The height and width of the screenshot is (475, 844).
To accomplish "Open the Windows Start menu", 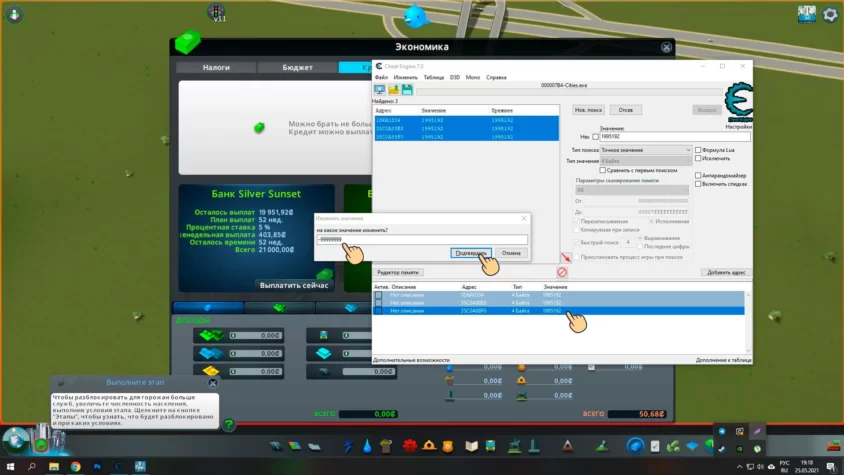I will click(x=10, y=466).
